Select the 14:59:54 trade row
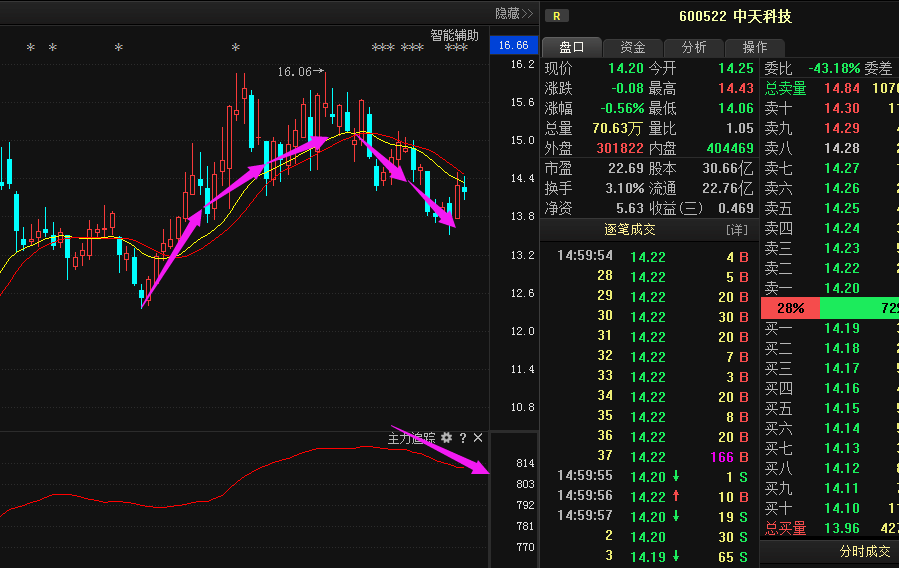Screen dimensions: 899x568 click(650, 256)
